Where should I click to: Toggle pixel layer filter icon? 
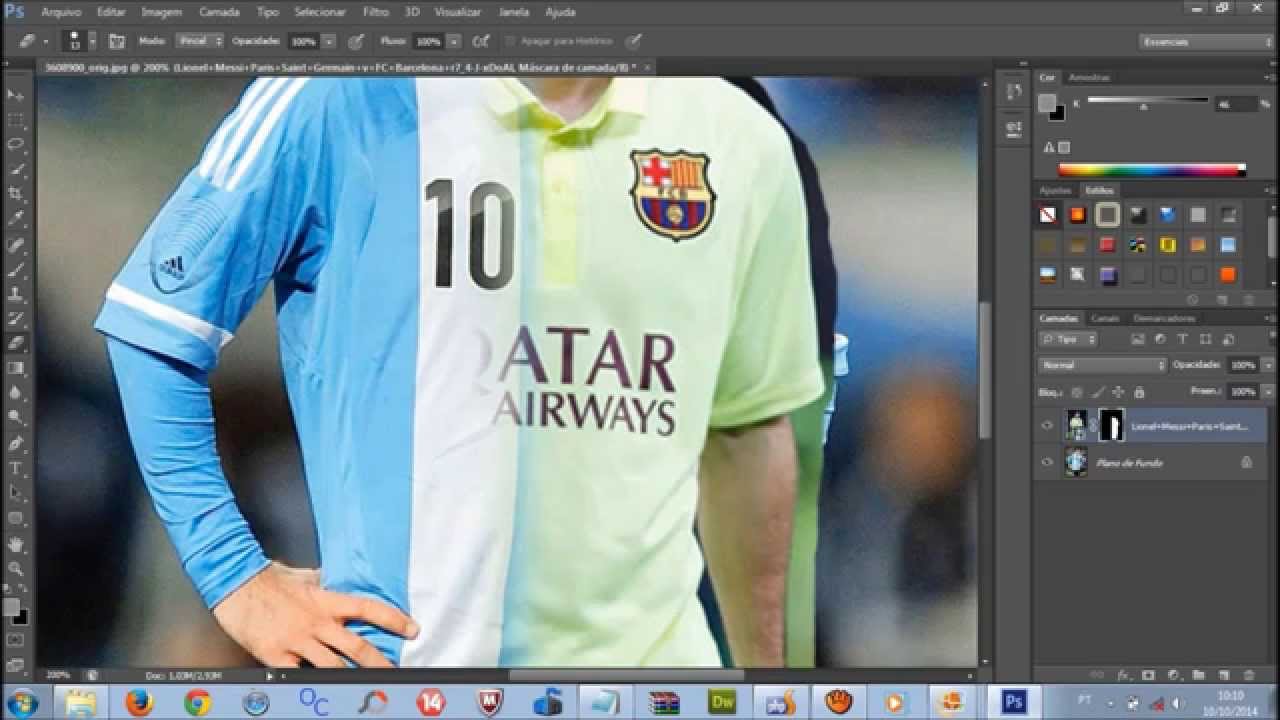[x=1138, y=340]
